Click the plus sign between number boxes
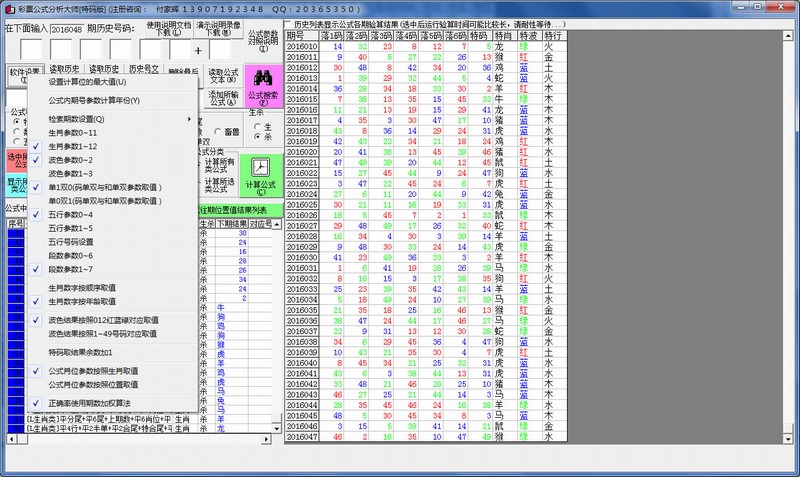The width and height of the screenshot is (800, 477). pos(198,50)
